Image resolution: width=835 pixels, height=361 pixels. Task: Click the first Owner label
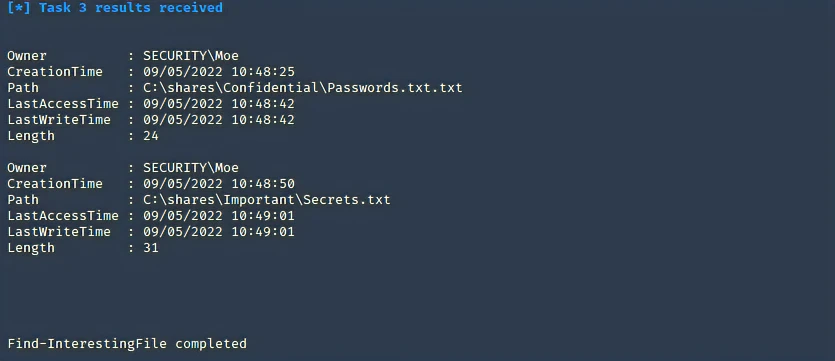pos(27,56)
